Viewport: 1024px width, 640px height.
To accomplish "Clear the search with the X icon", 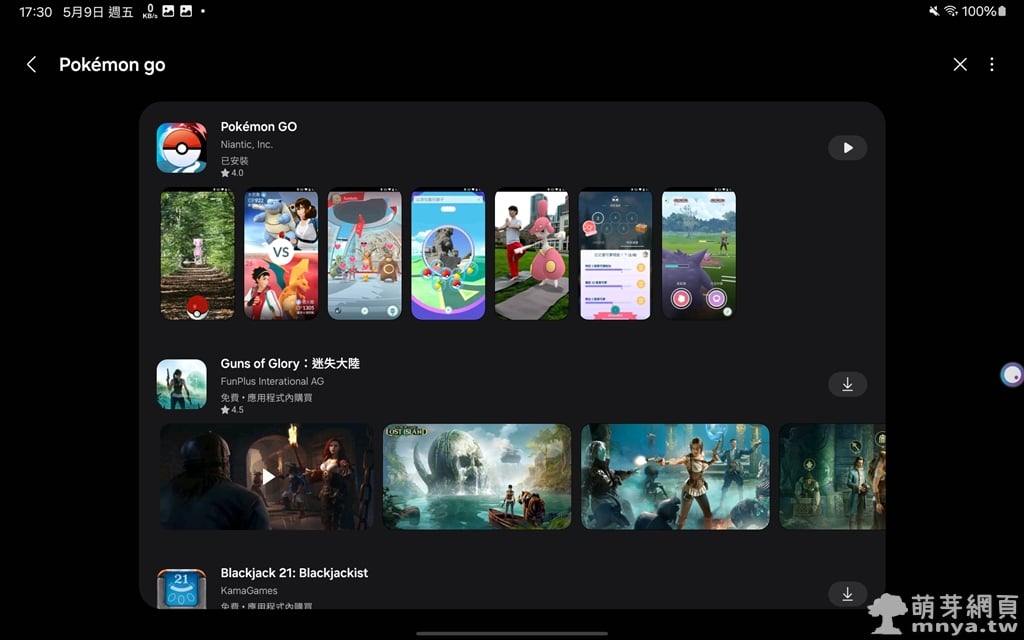I will (960, 65).
